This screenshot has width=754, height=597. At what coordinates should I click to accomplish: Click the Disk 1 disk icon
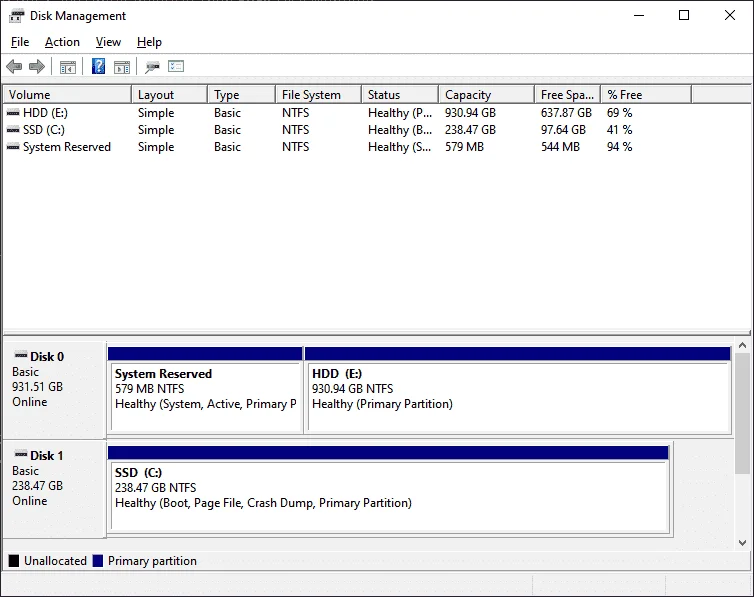tap(21, 454)
